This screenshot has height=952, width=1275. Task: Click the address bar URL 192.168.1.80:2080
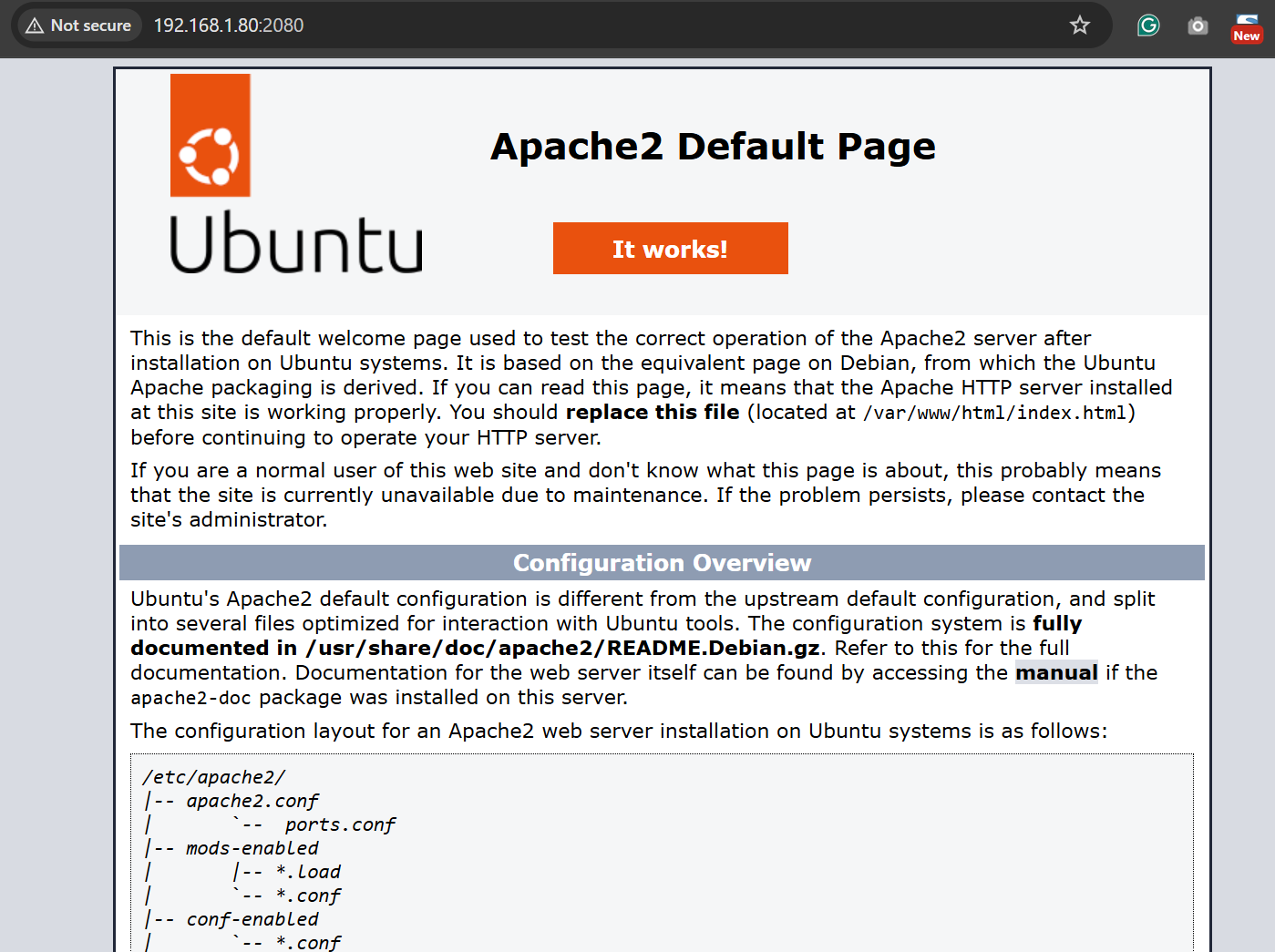click(x=229, y=26)
